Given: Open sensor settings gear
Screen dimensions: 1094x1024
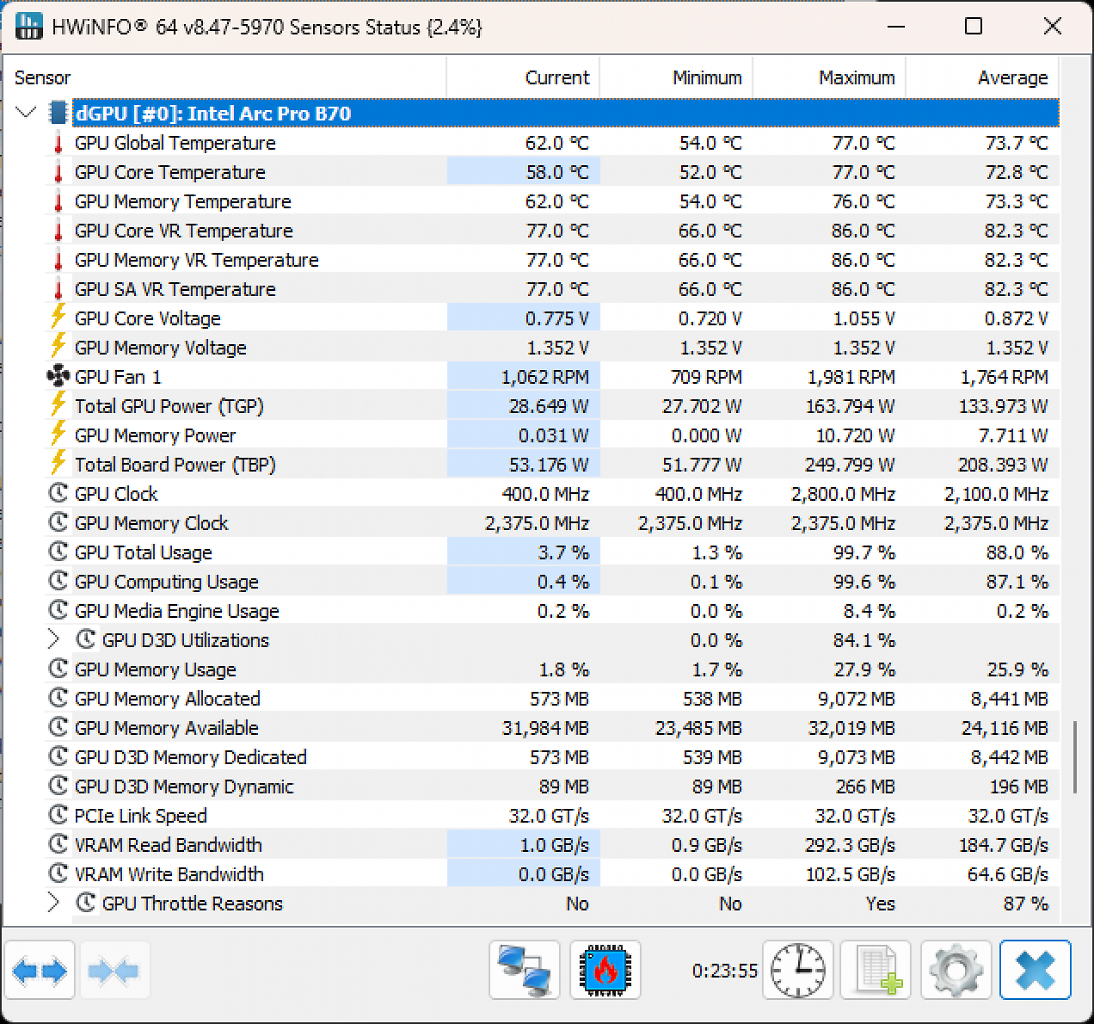Looking at the screenshot, I should 956,970.
